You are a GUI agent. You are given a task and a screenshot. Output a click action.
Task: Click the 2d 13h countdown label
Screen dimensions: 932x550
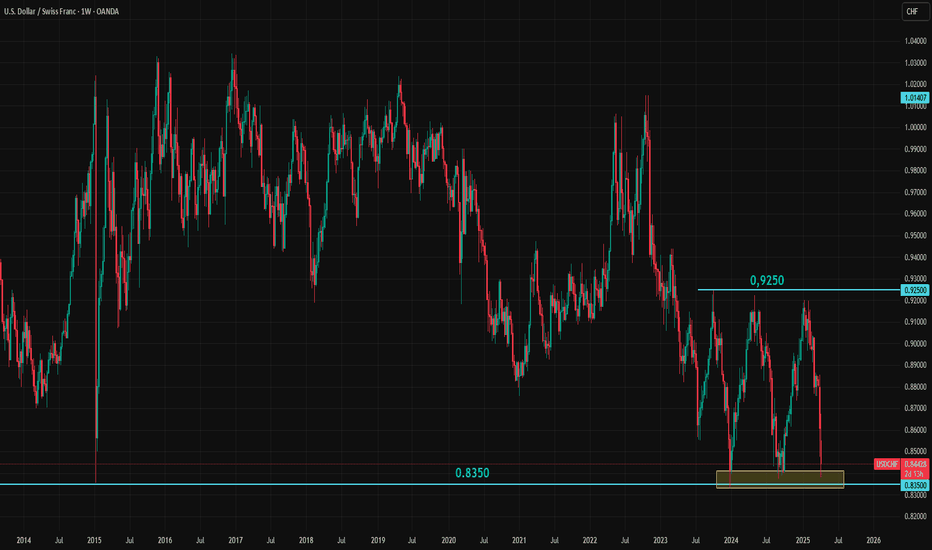[x=915, y=474]
